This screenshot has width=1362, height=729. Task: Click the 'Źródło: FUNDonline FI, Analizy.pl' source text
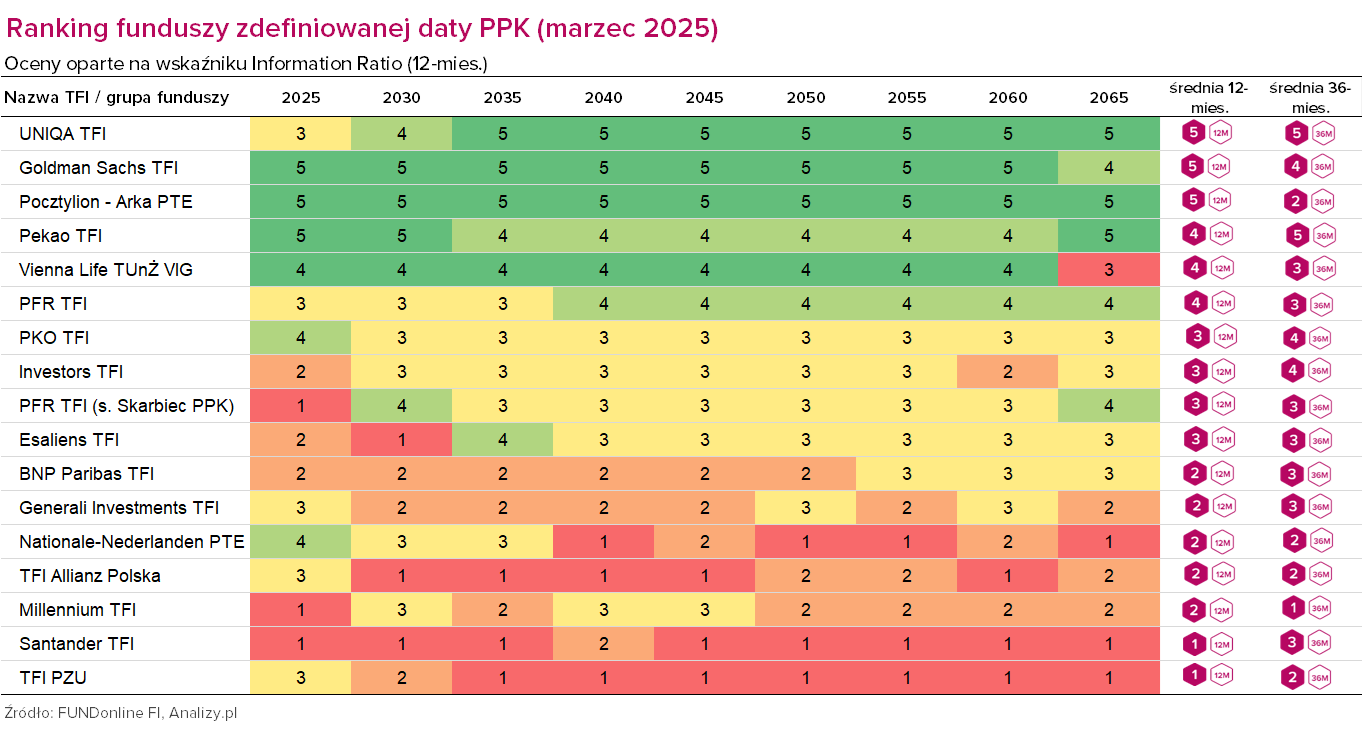pos(121,713)
